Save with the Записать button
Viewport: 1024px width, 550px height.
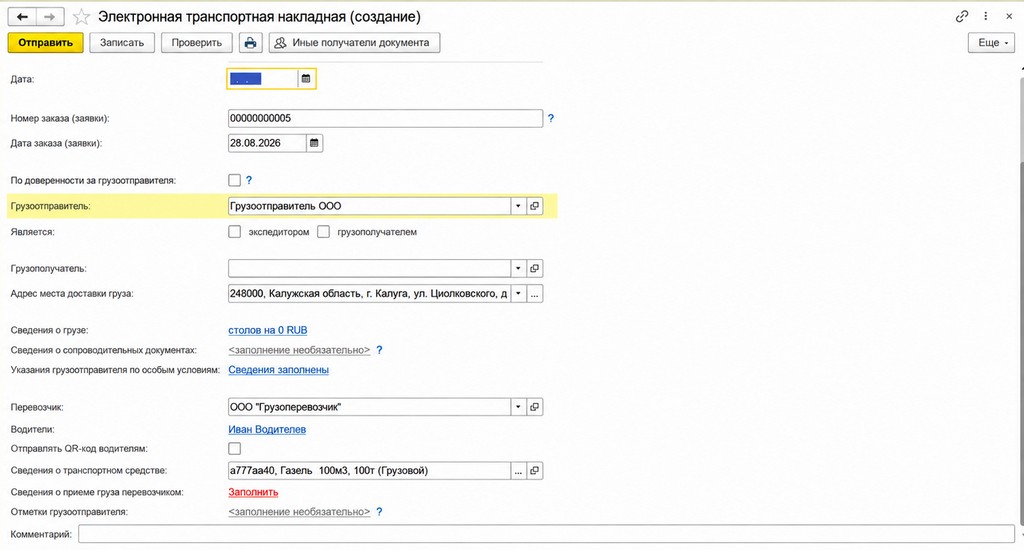122,42
